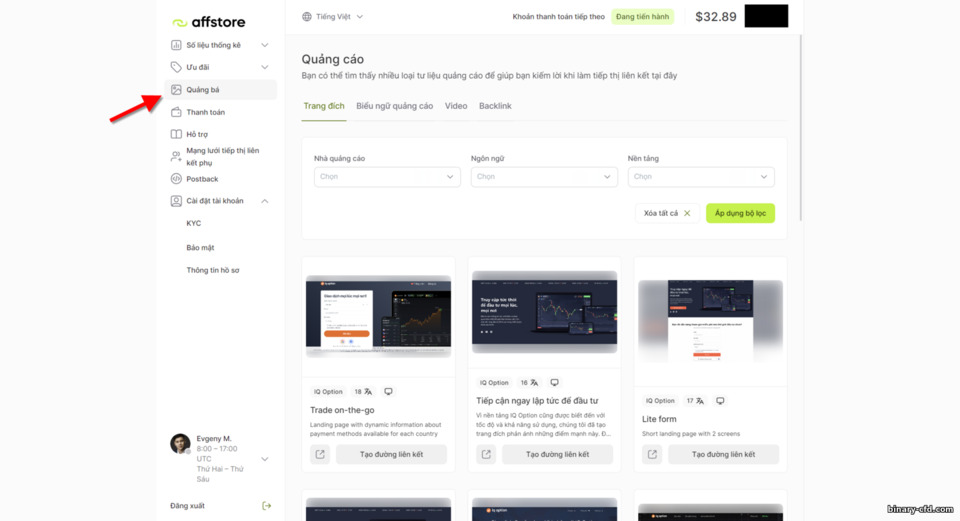Viewport: 960px width, 521px height.
Task: Click Đang tiến hành status badge
Action: coord(642,17)
